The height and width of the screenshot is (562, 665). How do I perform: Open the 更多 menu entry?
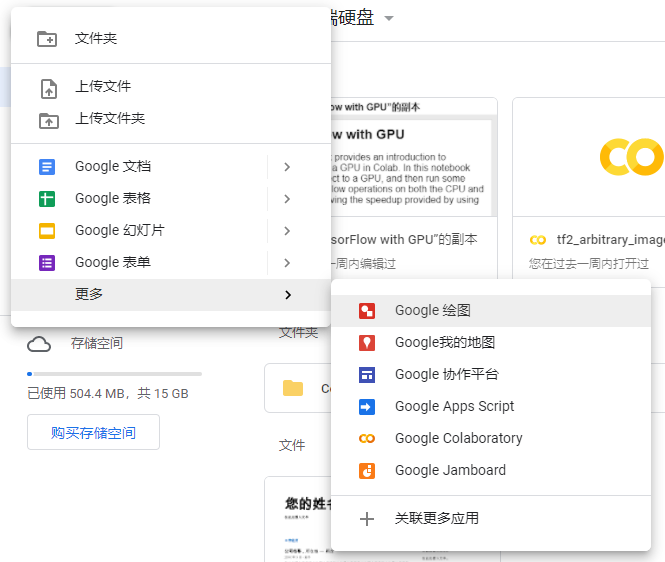(x=171, y=295)
